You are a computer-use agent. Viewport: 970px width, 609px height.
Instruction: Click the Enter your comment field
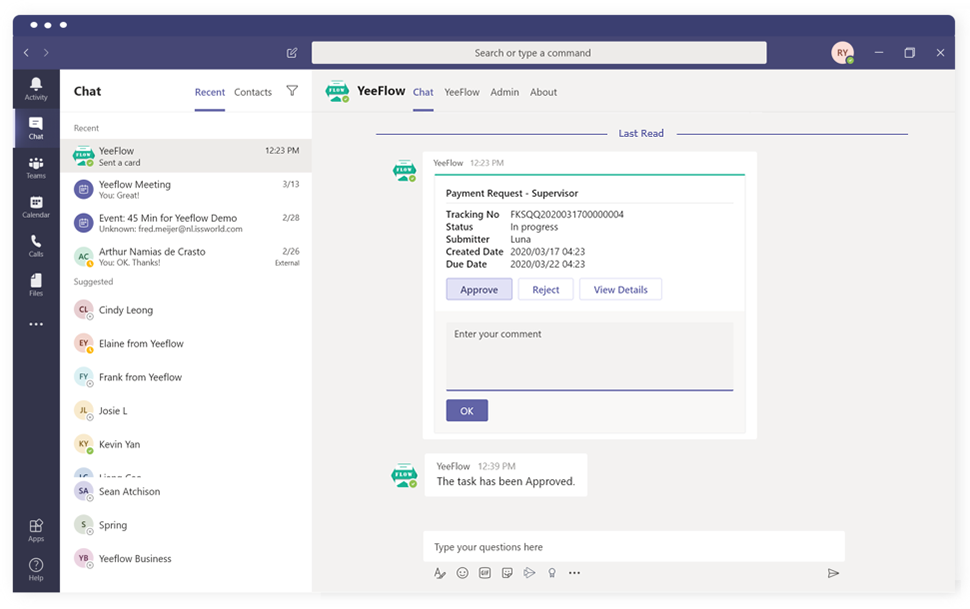(x=590, y=356)
